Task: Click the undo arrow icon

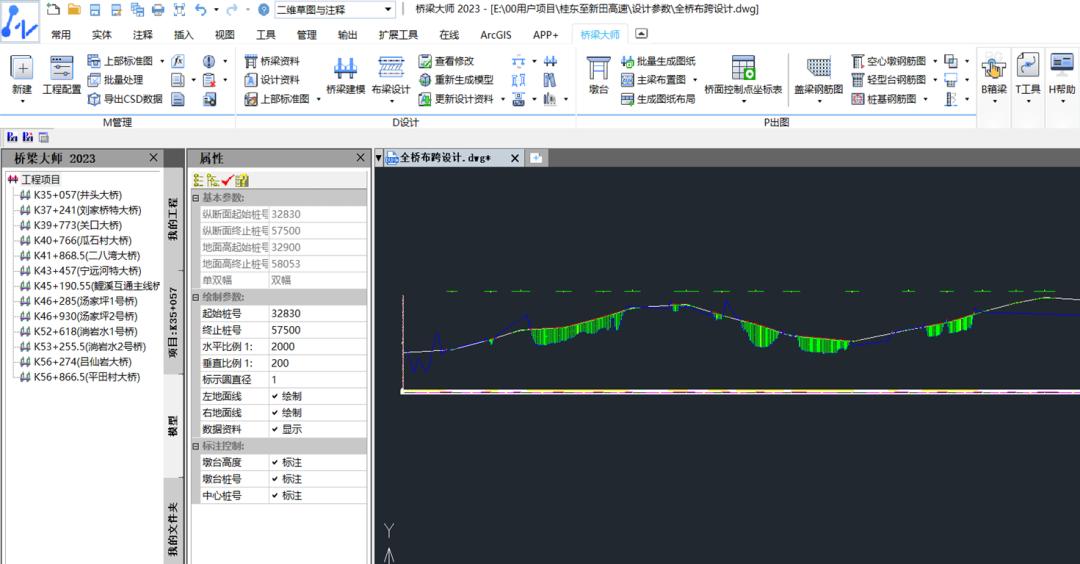Action: point(200,10)
